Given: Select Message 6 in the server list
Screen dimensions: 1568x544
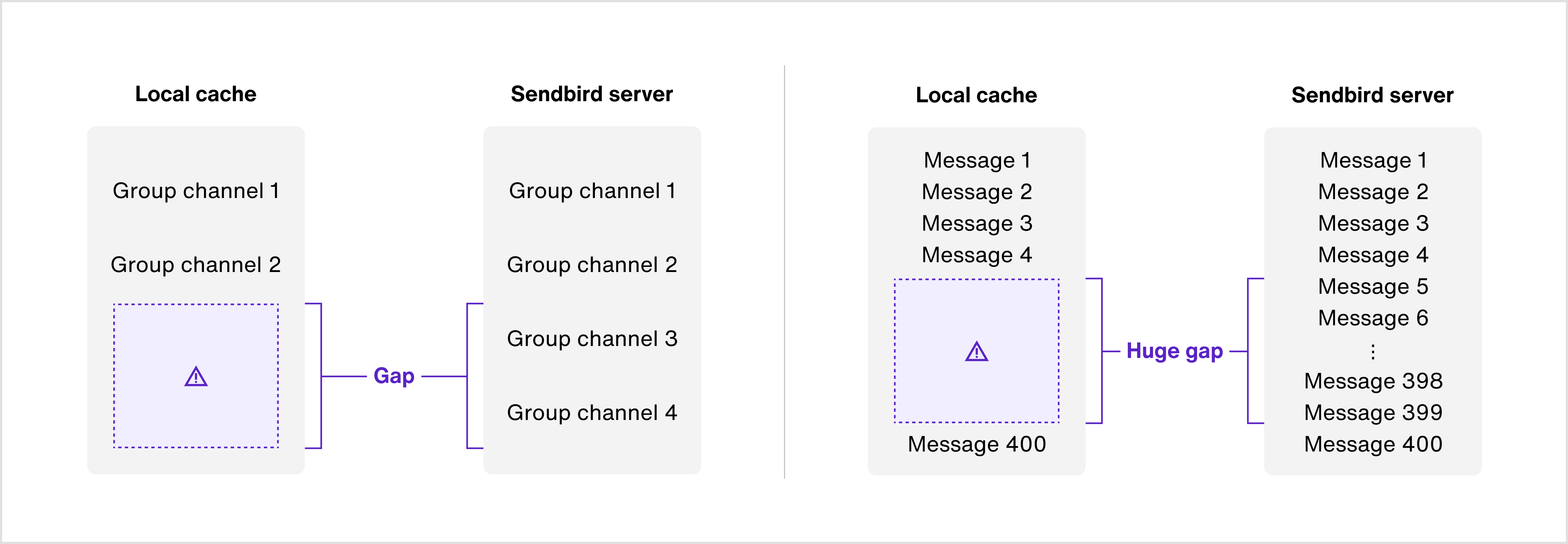Looking at the screenshot, I should 1373,318.
